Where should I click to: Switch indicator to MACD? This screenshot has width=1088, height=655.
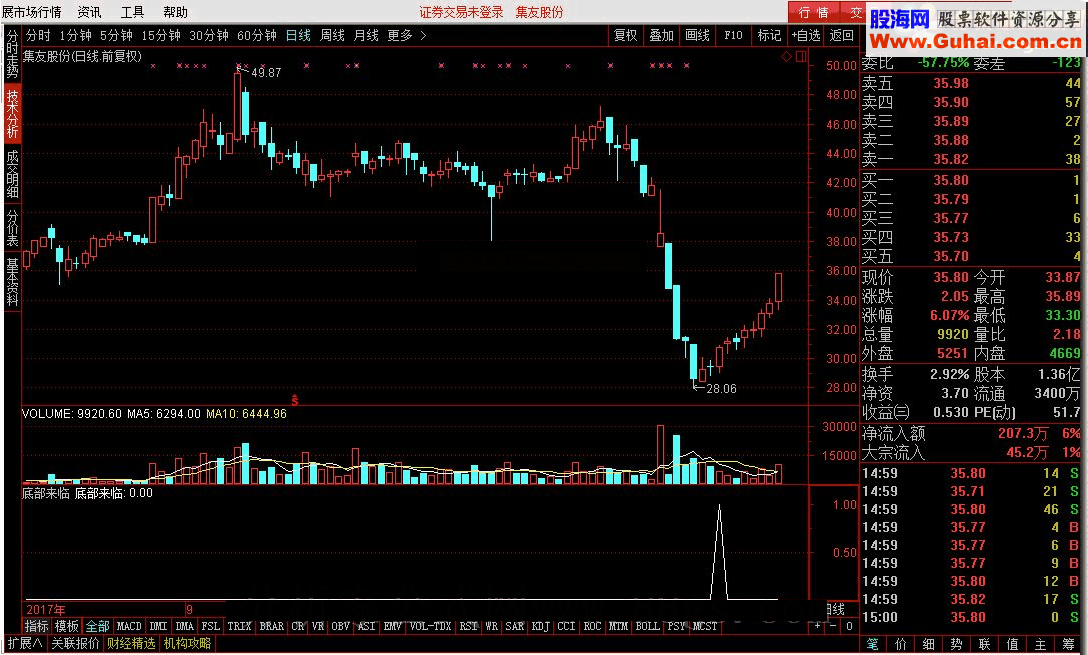(129, 626)
